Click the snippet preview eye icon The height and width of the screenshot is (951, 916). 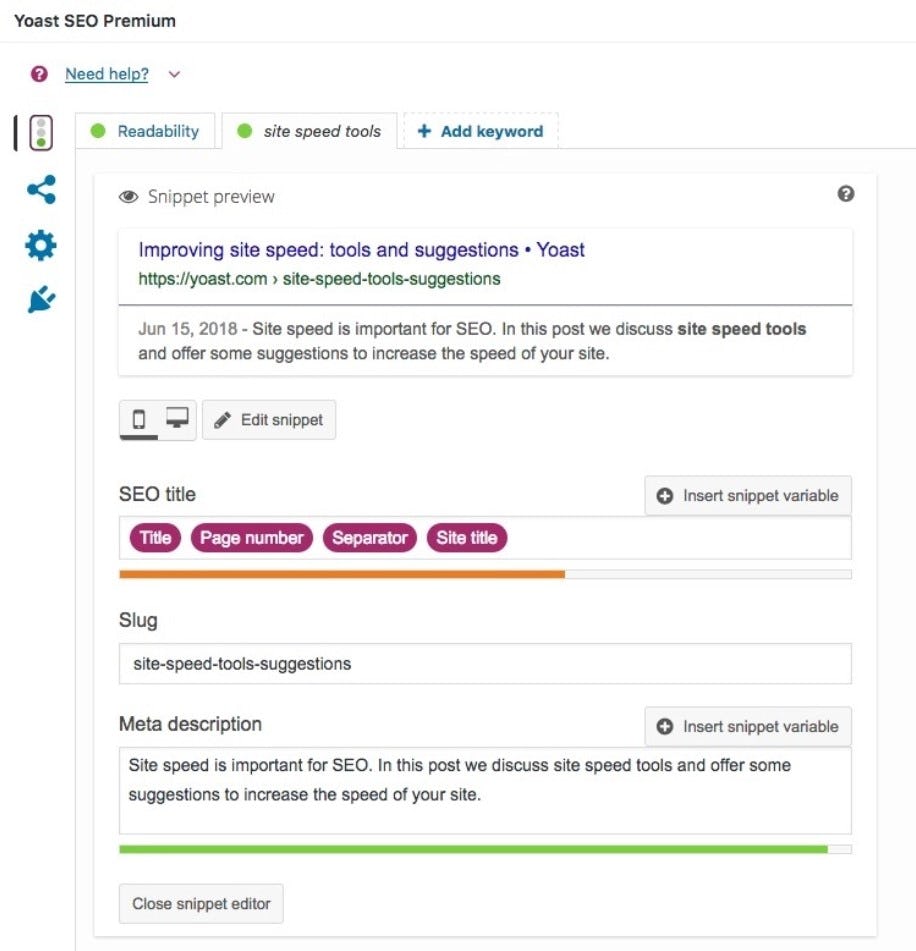coord(126,197)
